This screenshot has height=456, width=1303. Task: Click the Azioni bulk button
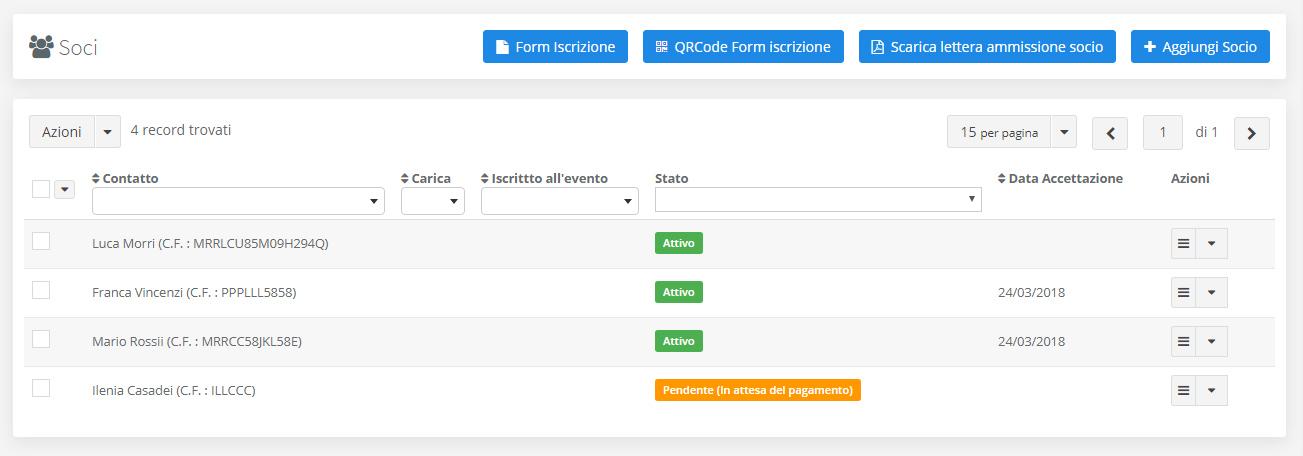click(x=62, y=132)
